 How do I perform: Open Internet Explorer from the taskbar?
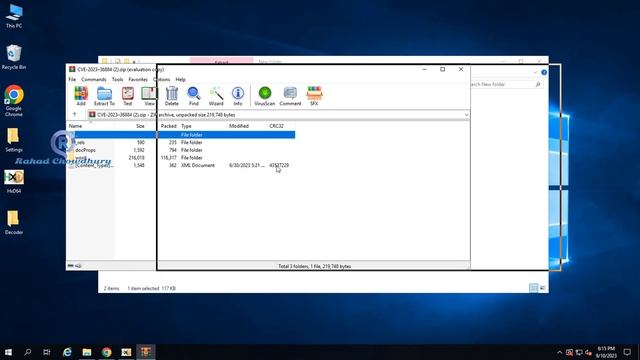tap(67, 352)
